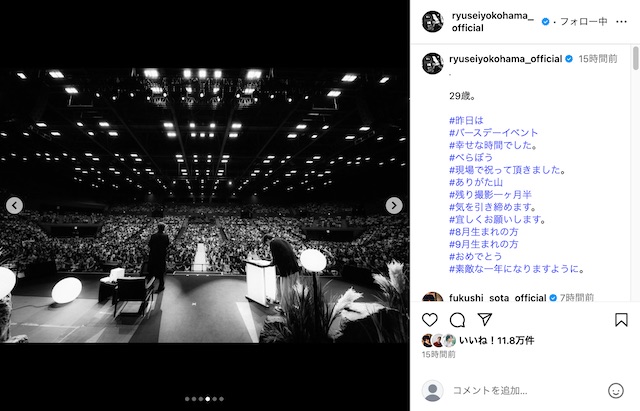Viewport: 640px width, 411px height.
Task: Open the three-dot more options menu
Action: pyautogui.click(x=621, y=22)
